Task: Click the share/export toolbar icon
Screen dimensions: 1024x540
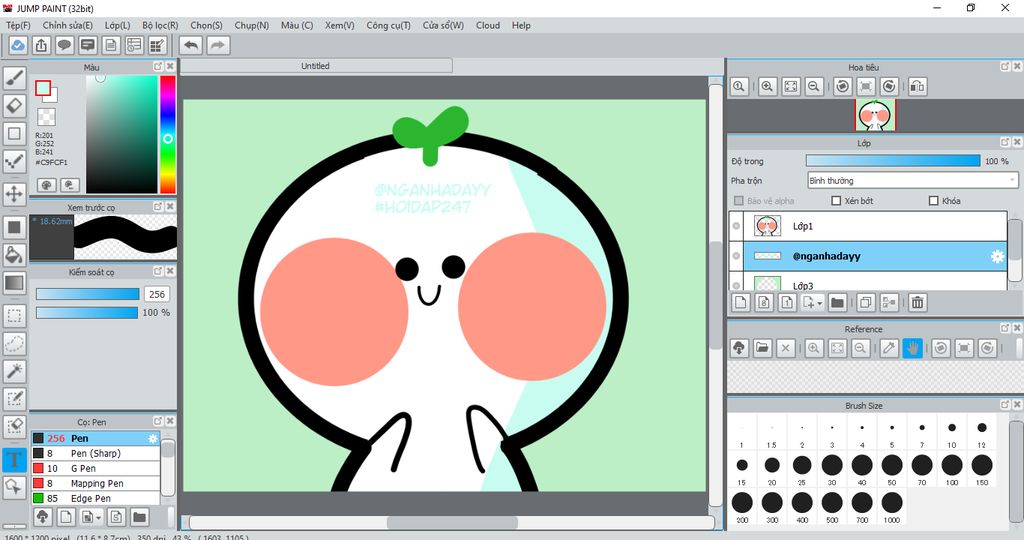Action: (41, 45)
